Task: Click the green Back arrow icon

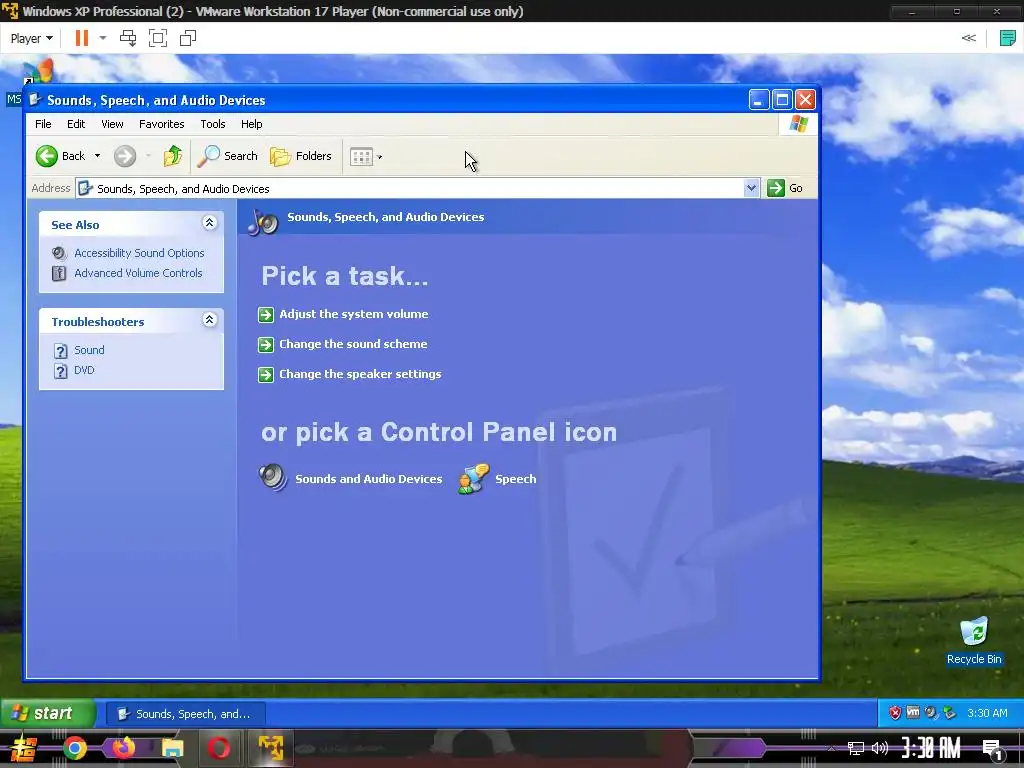Action: click(x=47, y=156)
